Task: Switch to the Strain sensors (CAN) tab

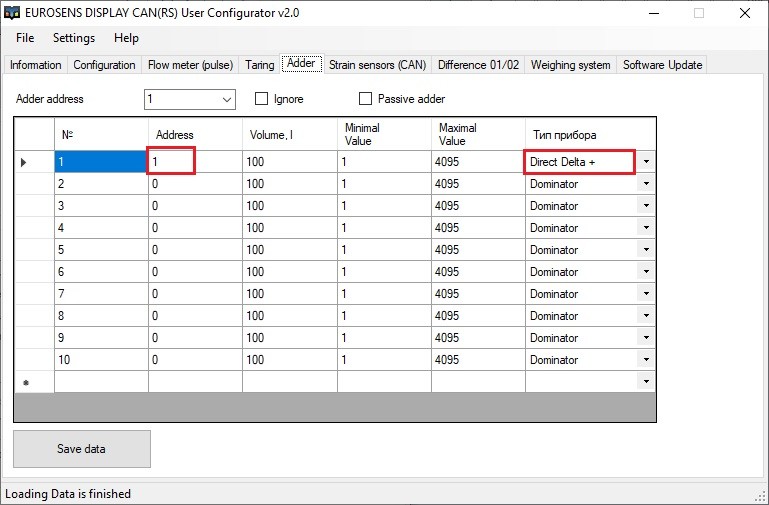Action: pyautogui.click(x=377, y=65)
